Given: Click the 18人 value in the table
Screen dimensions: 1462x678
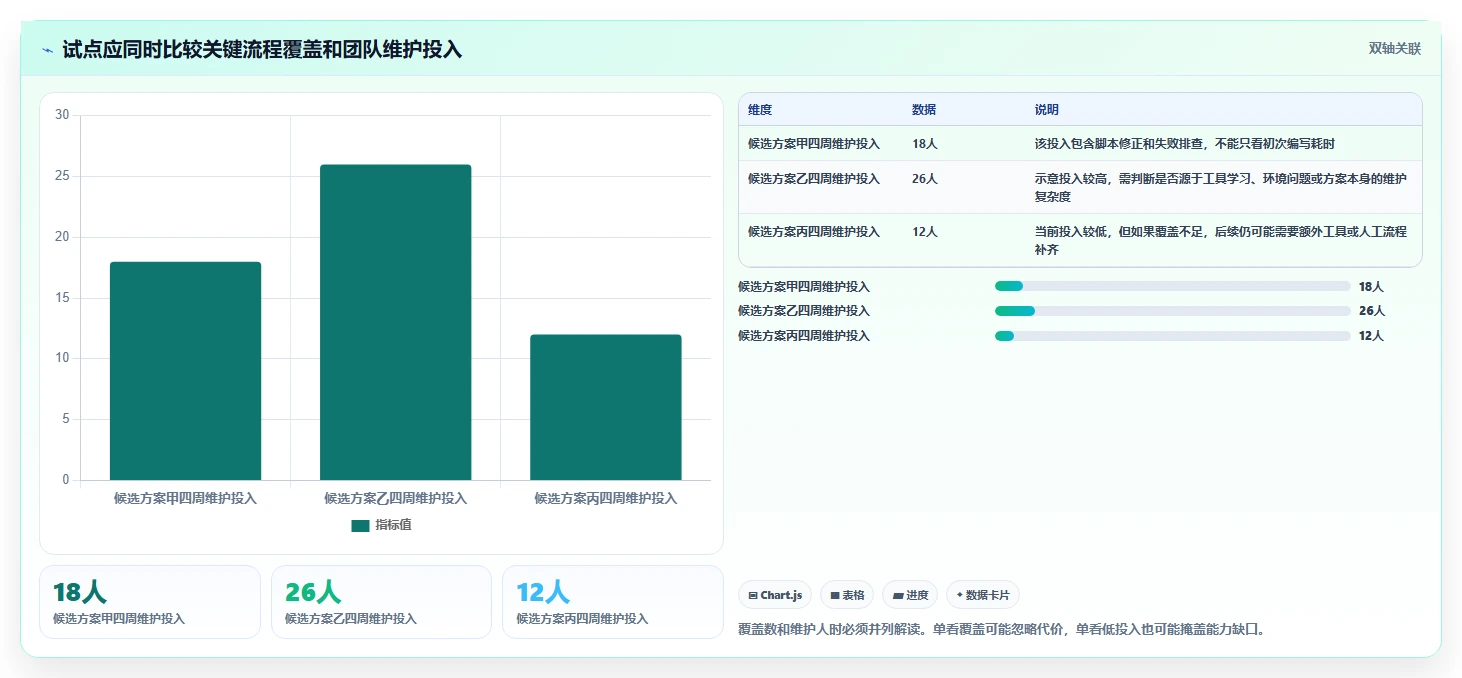Looking at the screenshot, I should pos(925,144).
